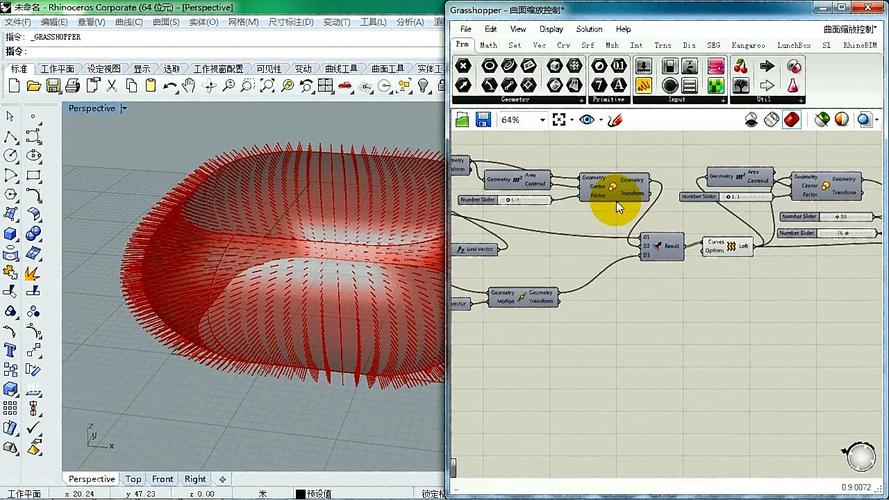Click Rhino Print icon

[x=72, y=86]
